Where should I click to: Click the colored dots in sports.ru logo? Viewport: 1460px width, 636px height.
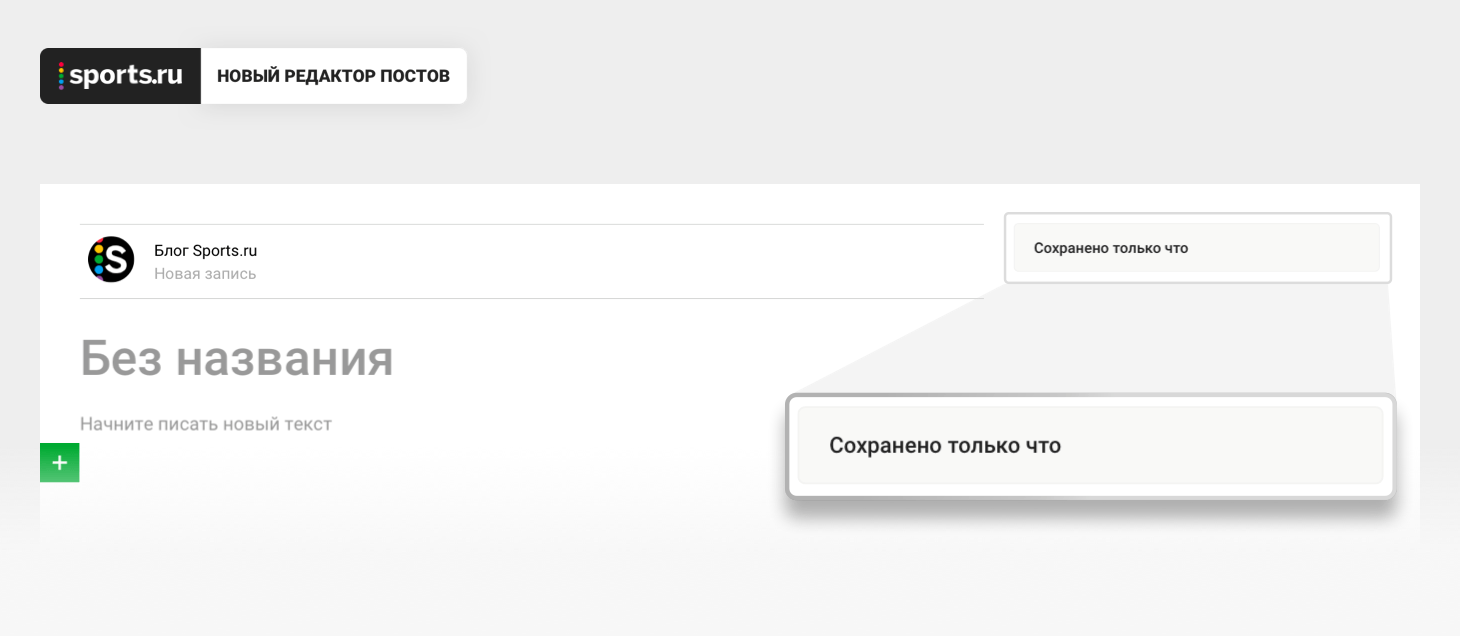62,76
